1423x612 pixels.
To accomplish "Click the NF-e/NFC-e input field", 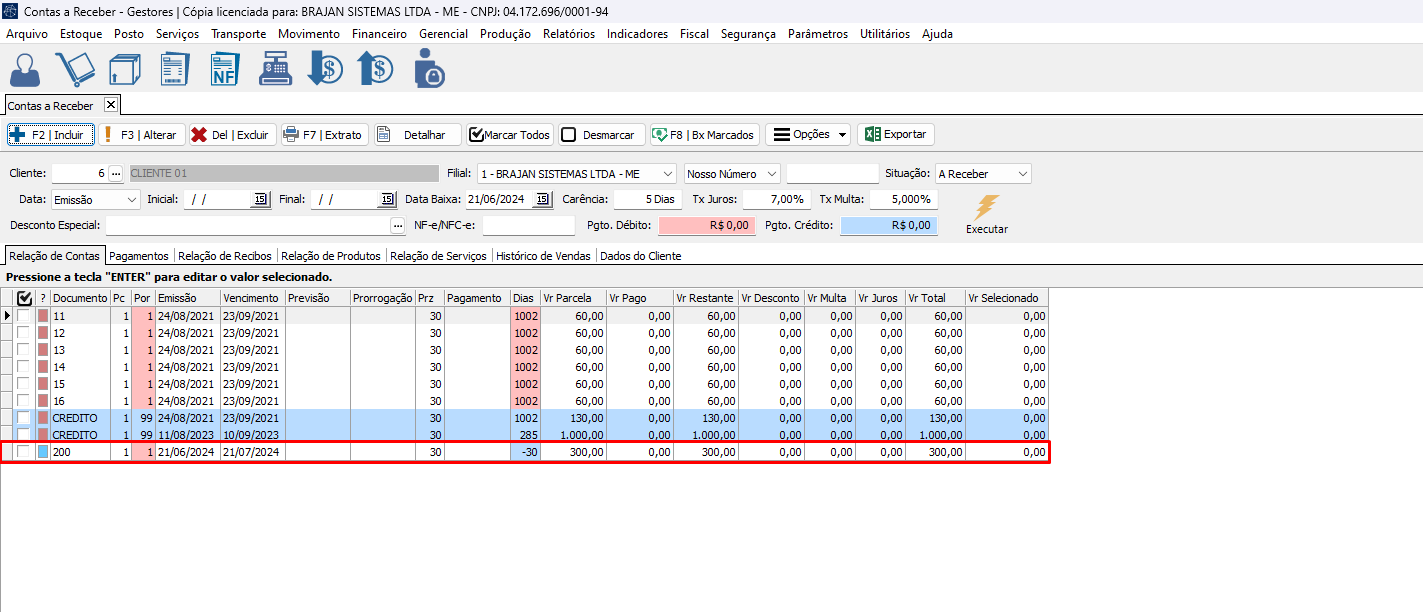I will [528, 226].
